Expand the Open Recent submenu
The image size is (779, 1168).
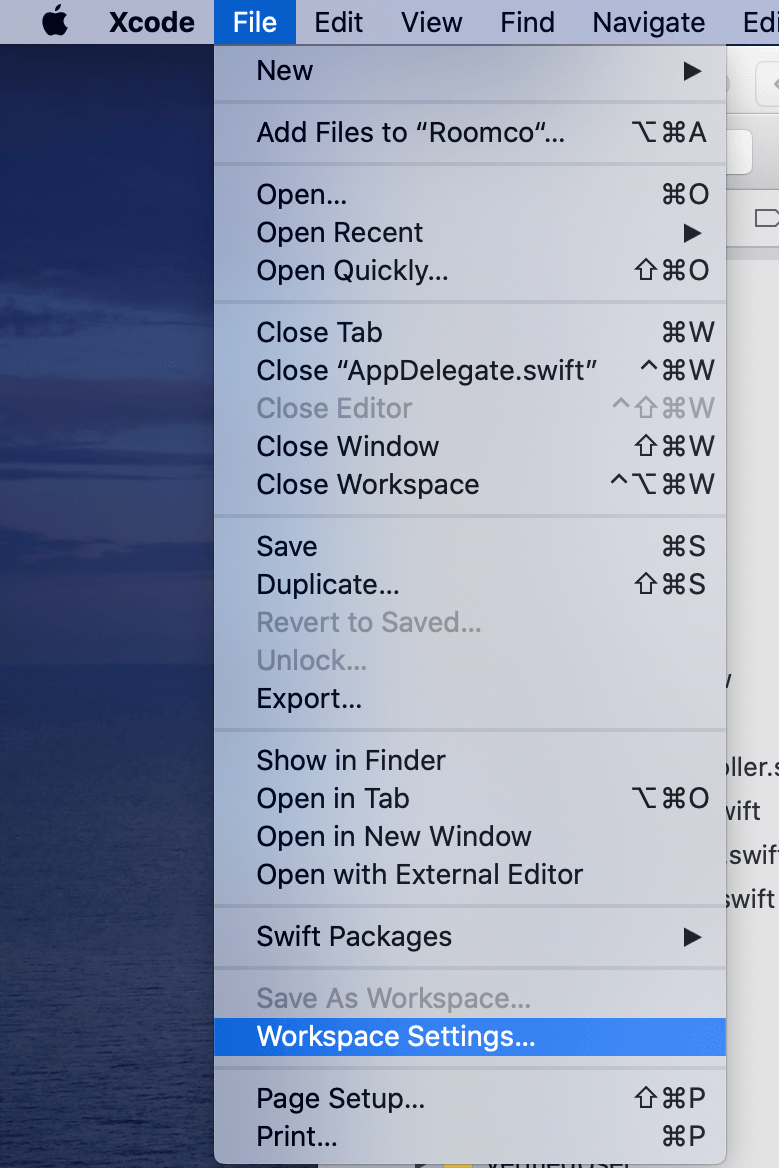pos(339,232)
